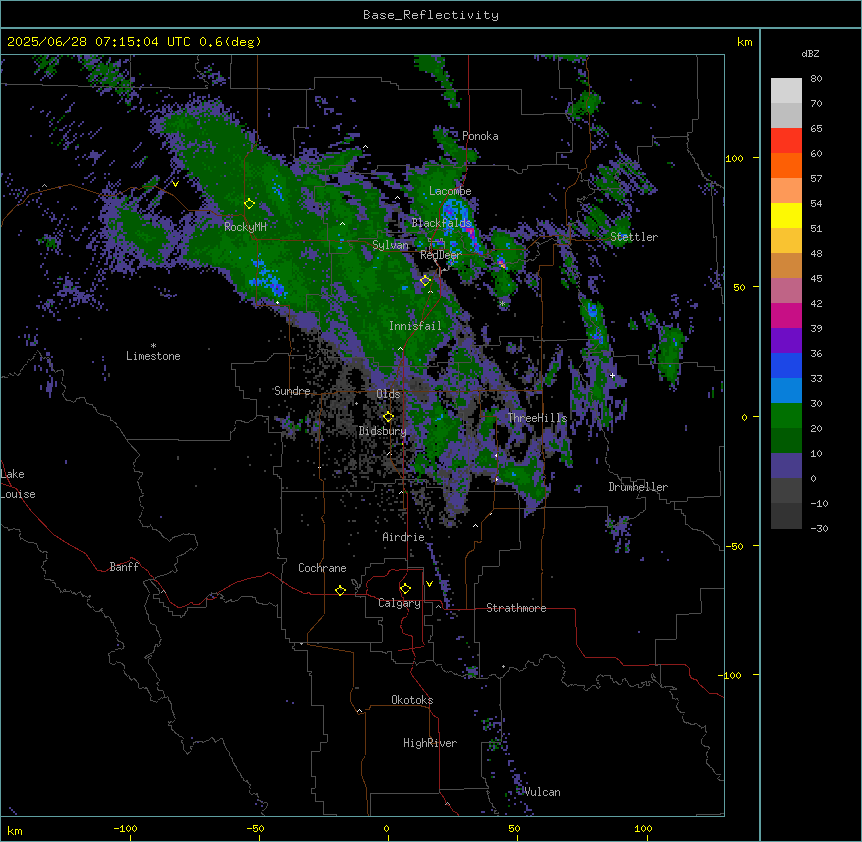Select the light gray 70-80 dBZ legend swatch

786,91
